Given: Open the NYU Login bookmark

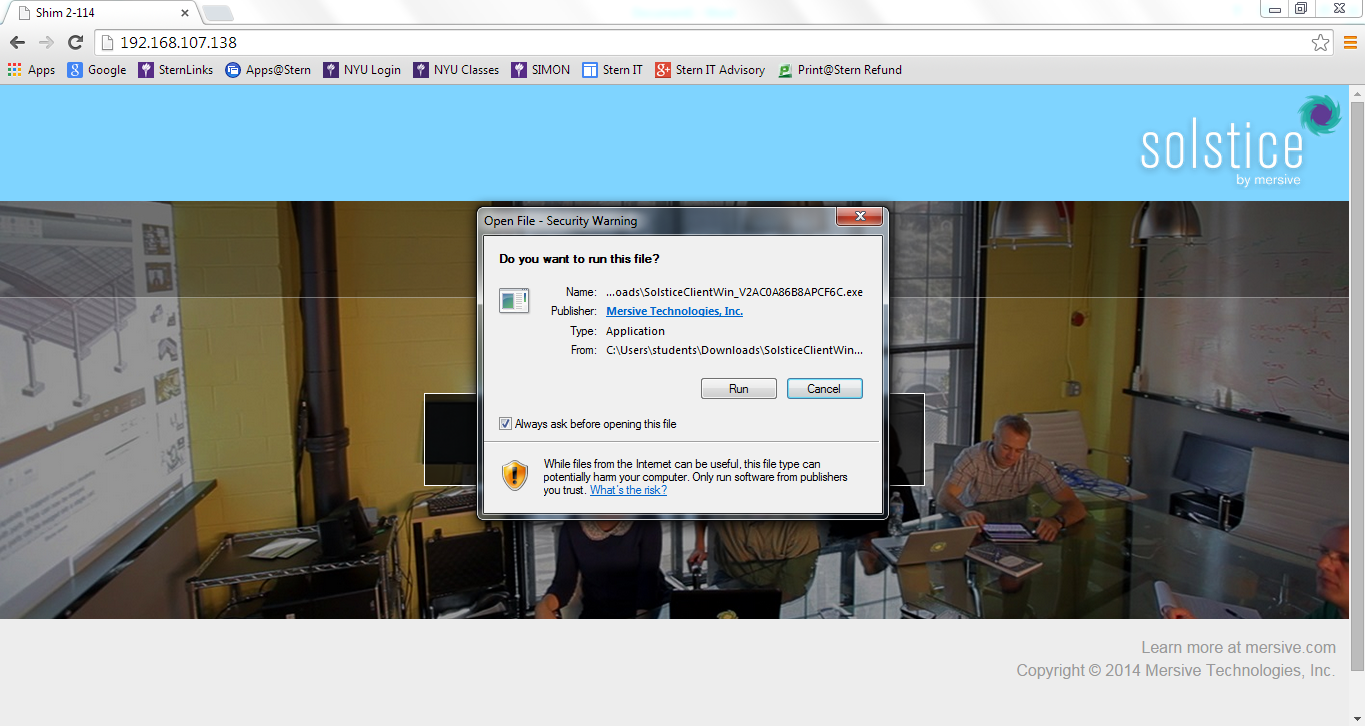Looking at the screenshot, I should click(x=362, y=70).
